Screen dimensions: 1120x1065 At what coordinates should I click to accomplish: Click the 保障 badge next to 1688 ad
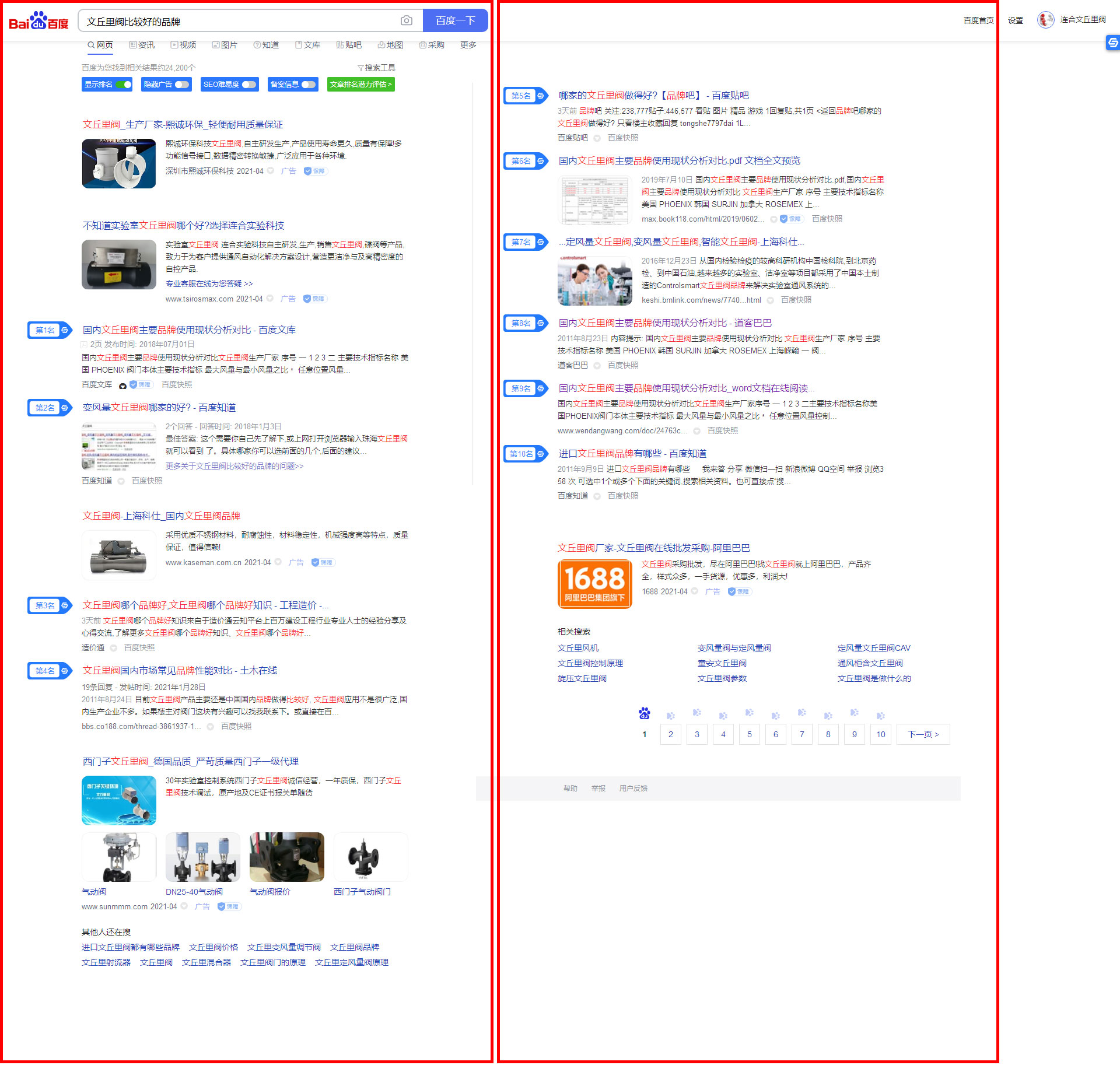tap(740, 591)
